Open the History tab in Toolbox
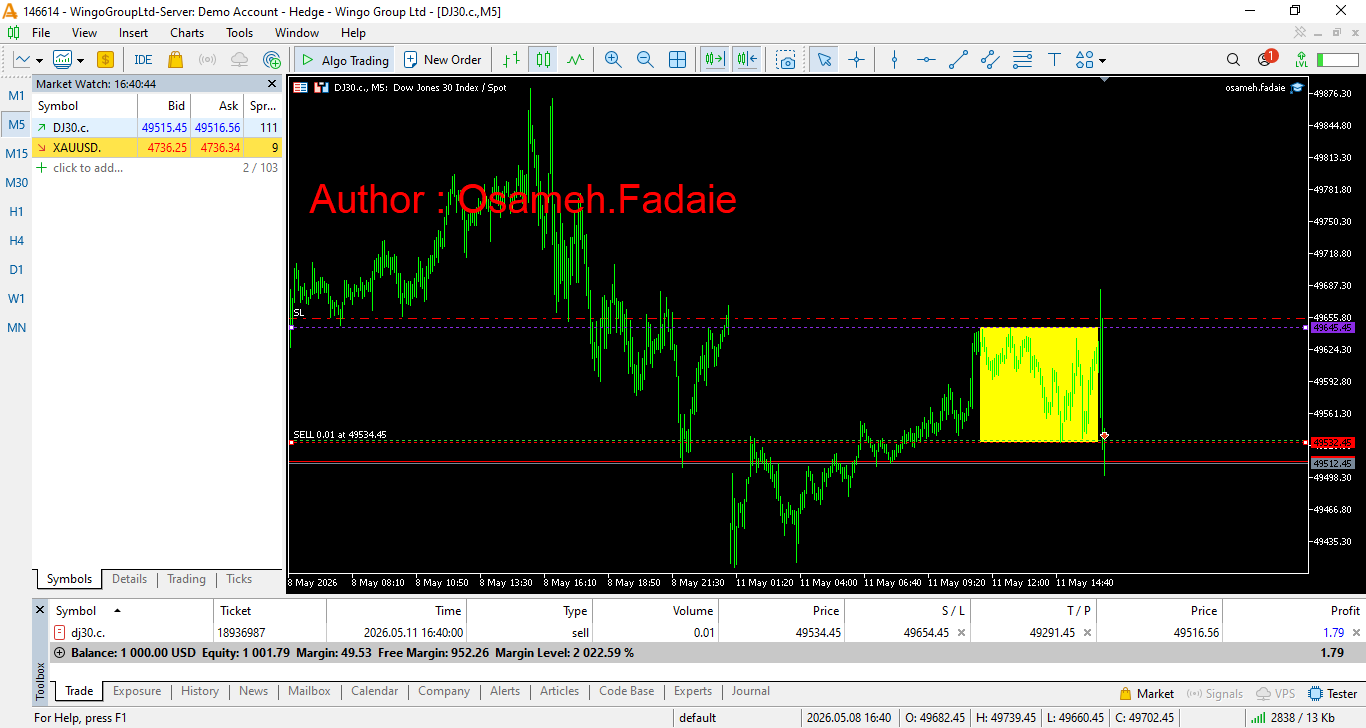 (200, 691)
